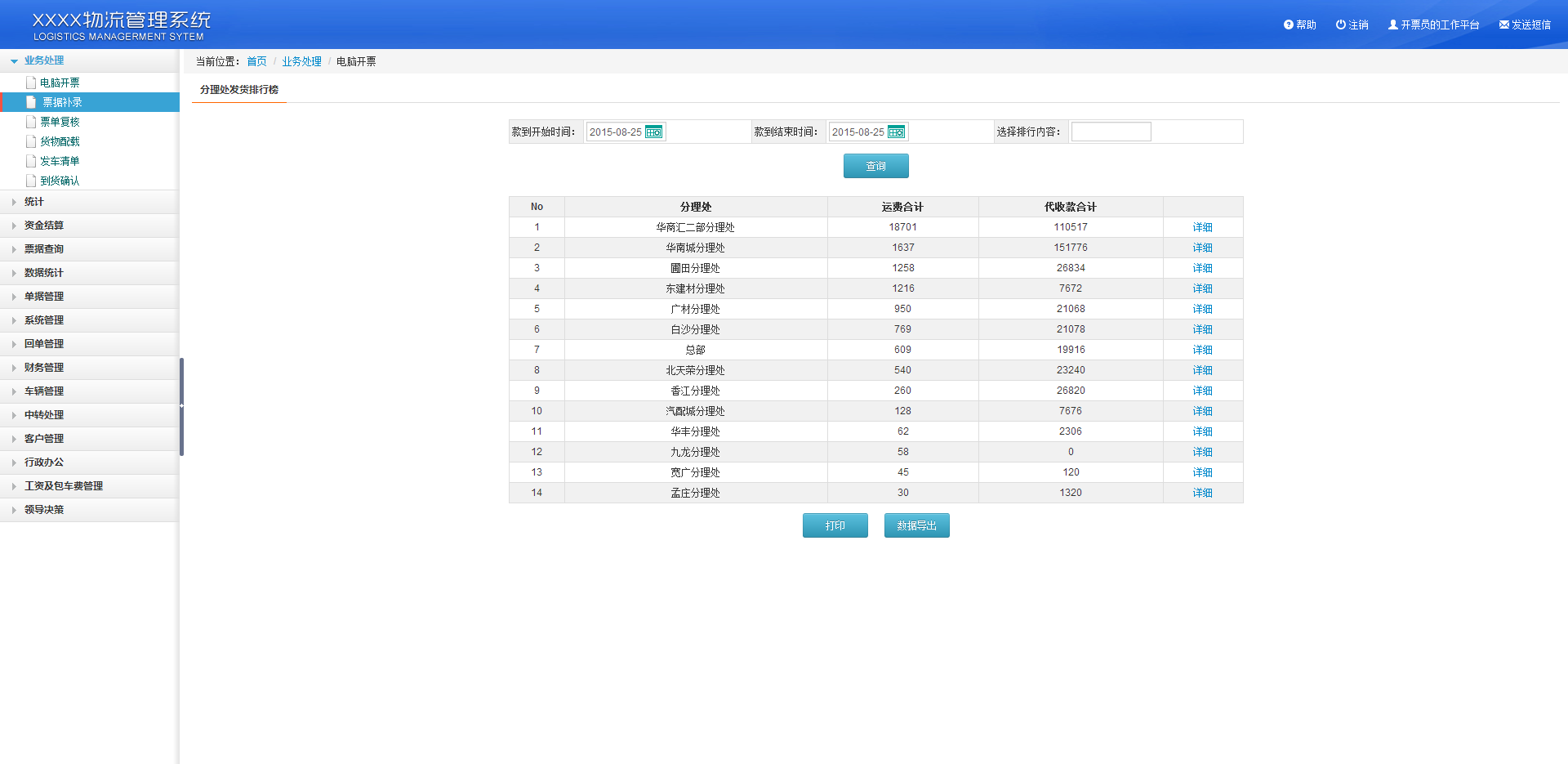The height and width of the screenshot is (764, 1568).
Task: Click document icon next to 到货确认
Action: pyautogui.click(x=31, y=181)
